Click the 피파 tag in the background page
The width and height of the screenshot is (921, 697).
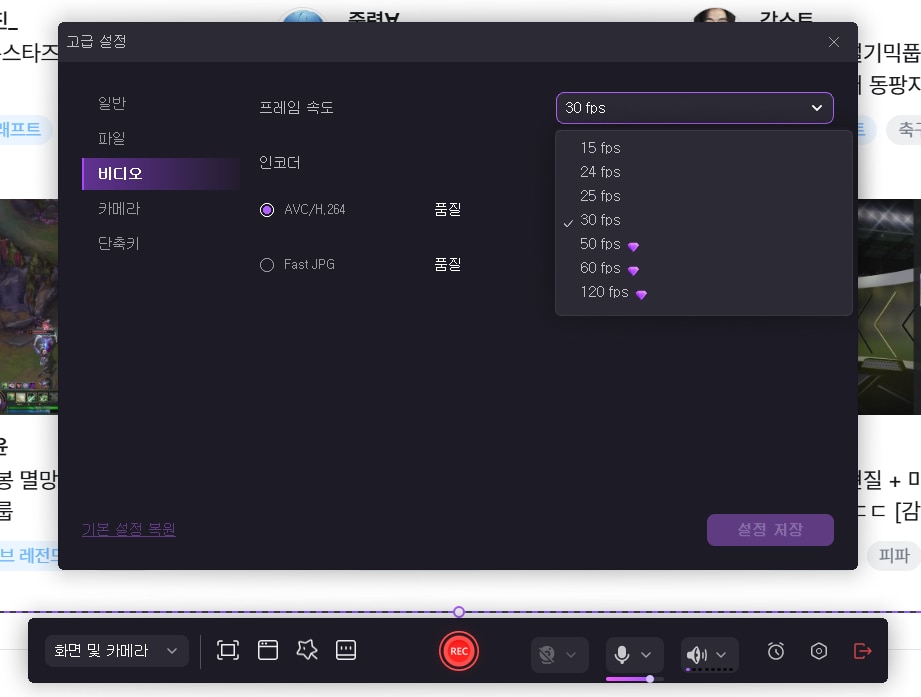(893, 555)
